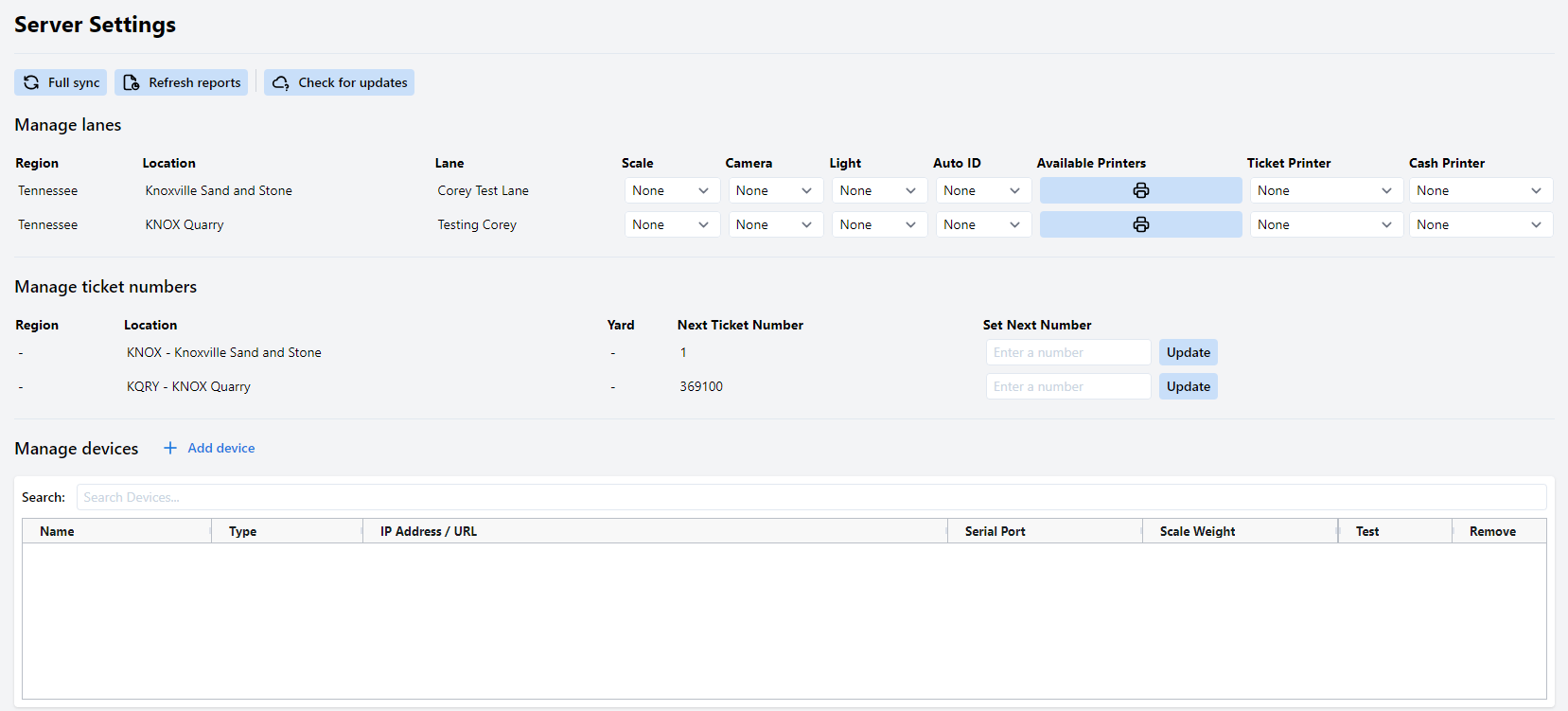Screen dimensions: 1568x711
Task: Click Set Next Number field for KNOX Quarry
Action: click(x=1067, y=386)
